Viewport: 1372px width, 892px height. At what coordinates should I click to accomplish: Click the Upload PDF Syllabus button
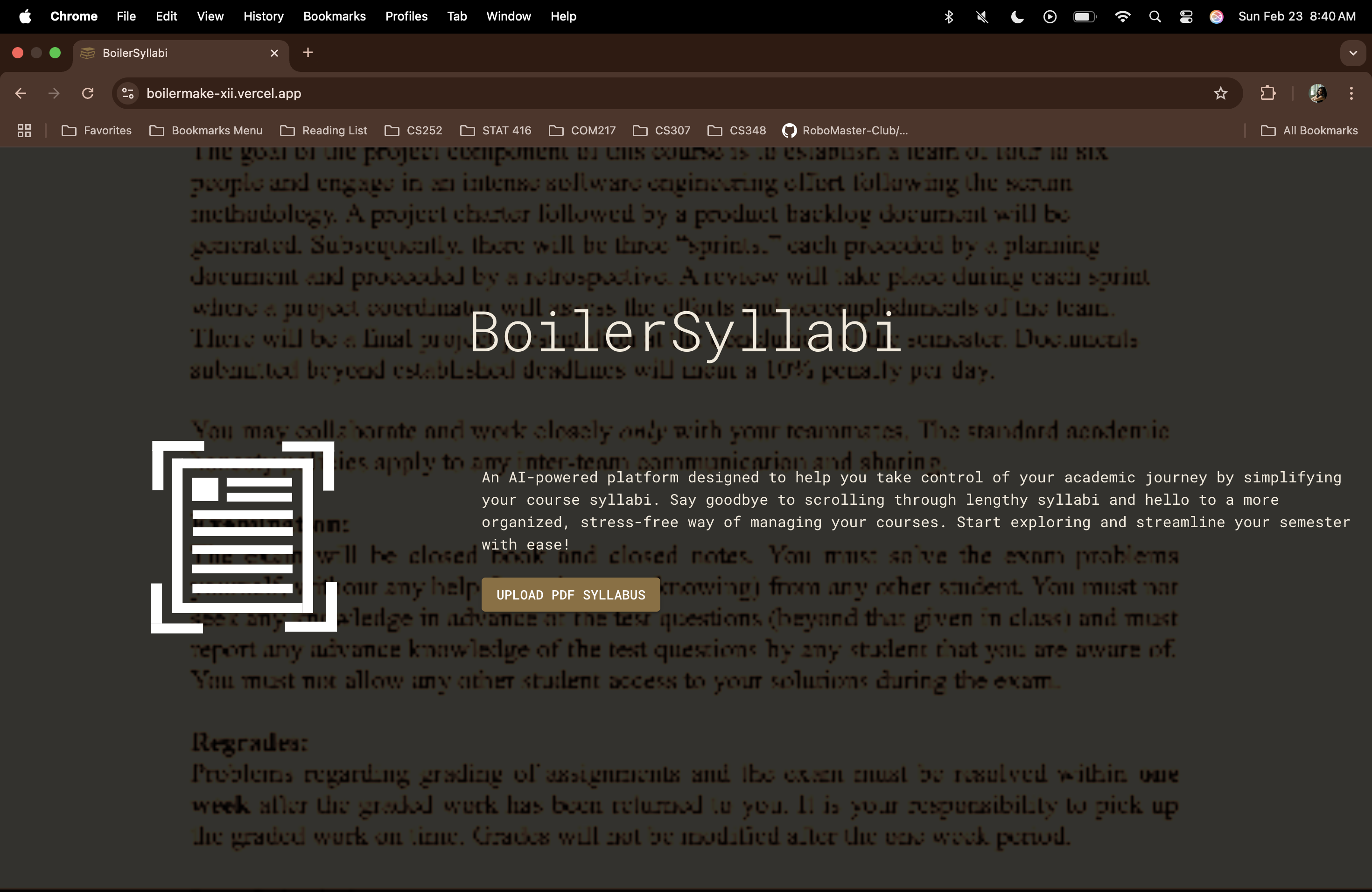click(570, 595)
